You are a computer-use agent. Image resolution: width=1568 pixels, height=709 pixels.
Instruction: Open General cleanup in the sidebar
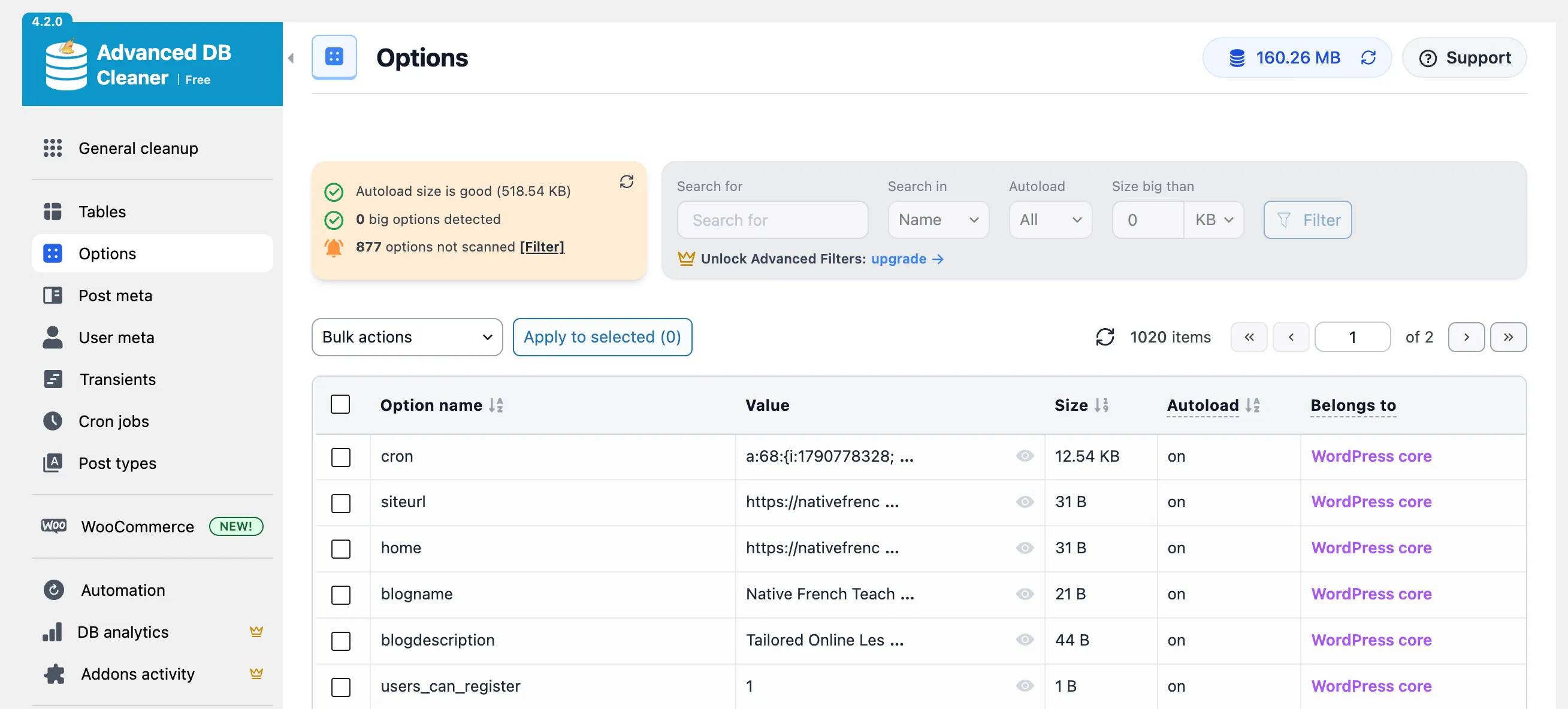tap(152, 148)
